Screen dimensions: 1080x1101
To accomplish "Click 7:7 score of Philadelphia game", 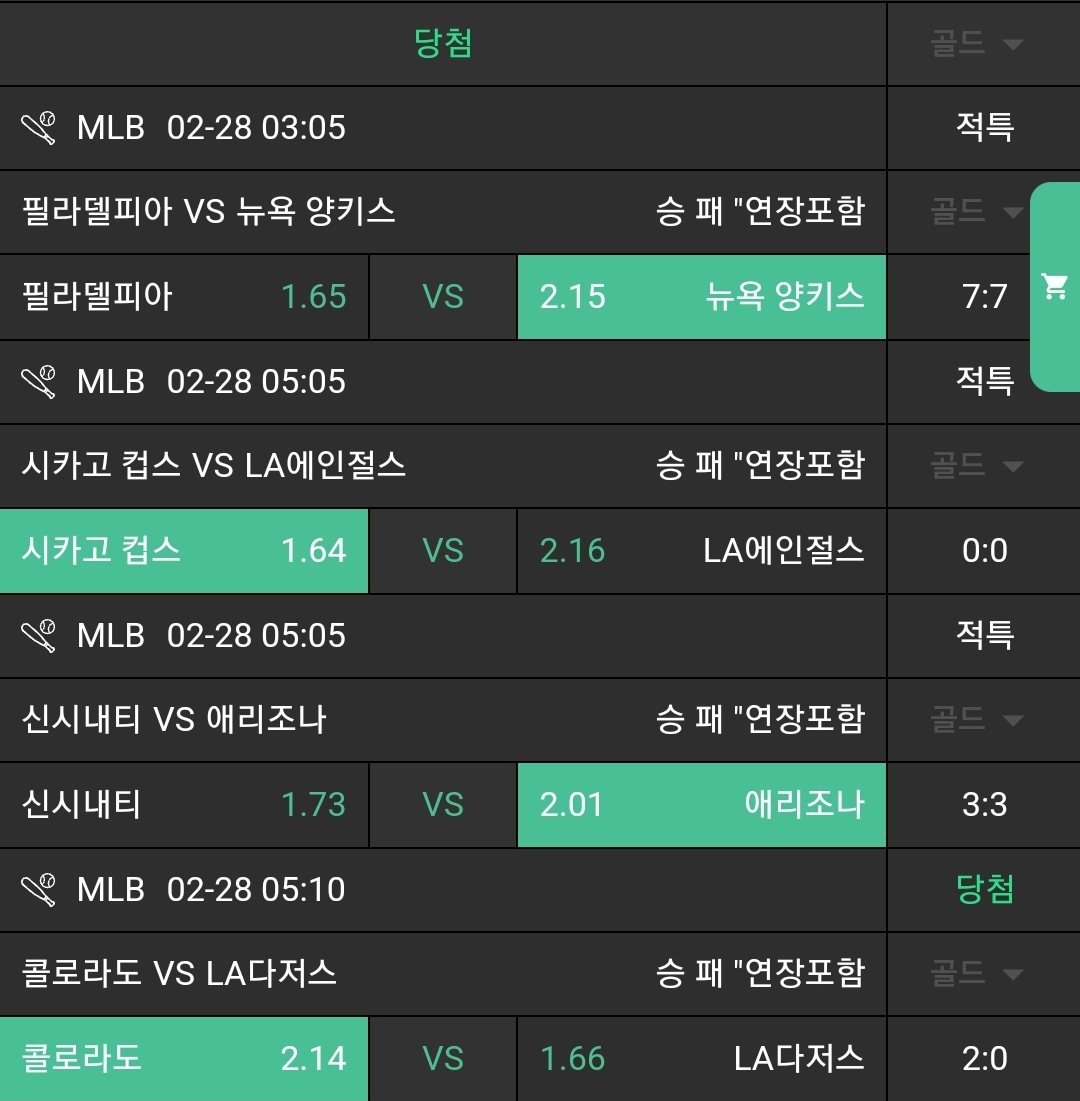I will click(984, 297).
